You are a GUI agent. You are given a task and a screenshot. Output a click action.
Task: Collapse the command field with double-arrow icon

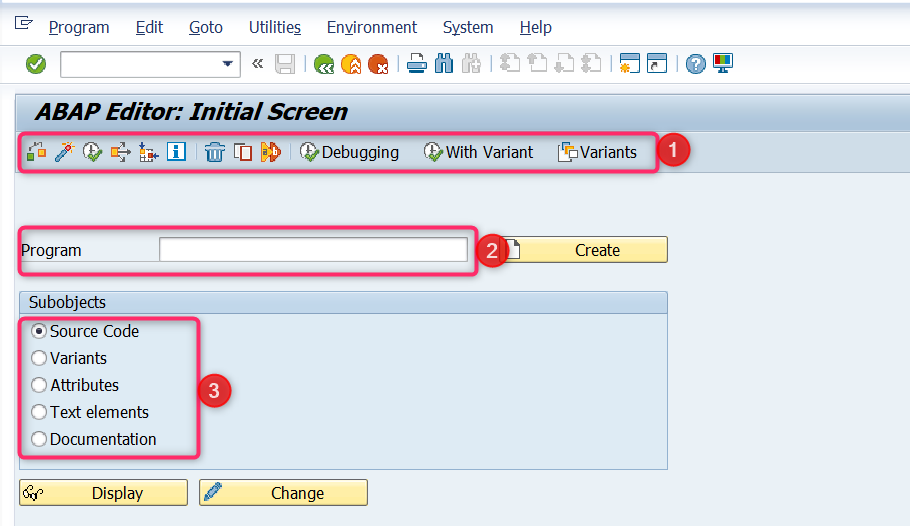click(258, 64)
